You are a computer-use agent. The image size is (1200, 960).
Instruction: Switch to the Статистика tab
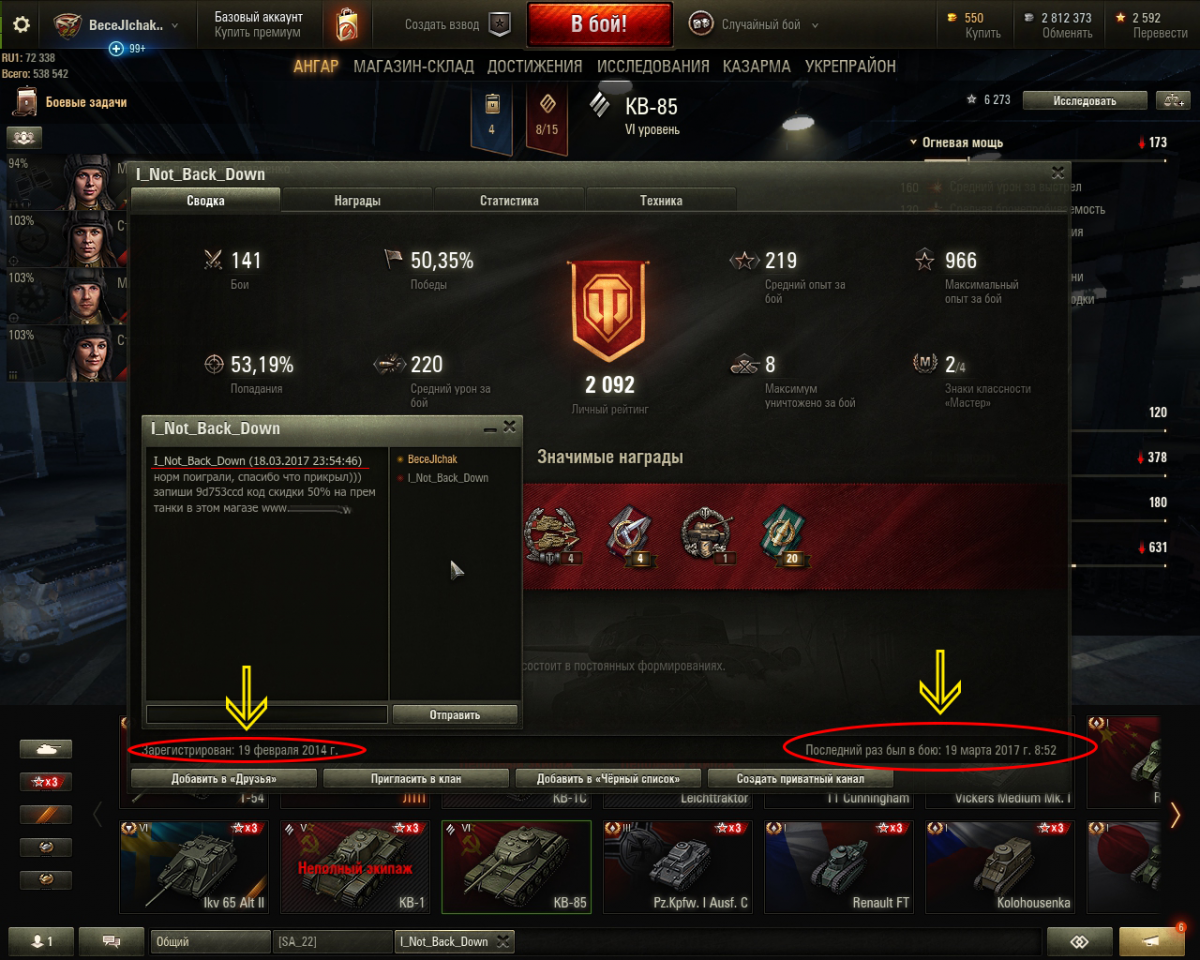coord(509,200)
